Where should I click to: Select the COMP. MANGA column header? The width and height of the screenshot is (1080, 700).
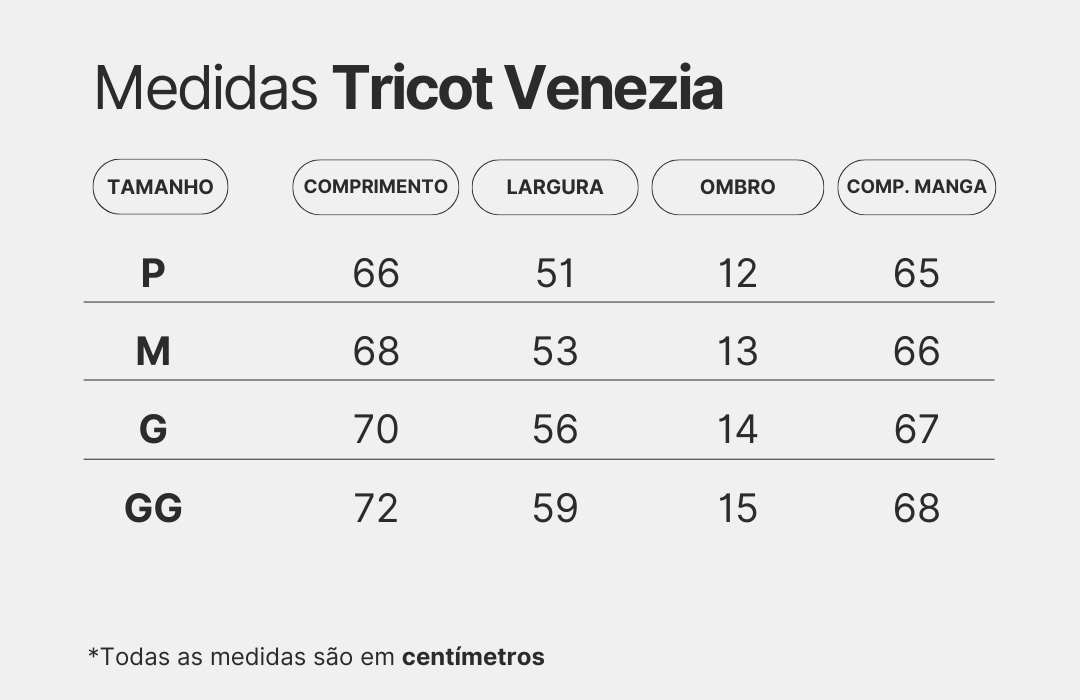click(916, 187)
